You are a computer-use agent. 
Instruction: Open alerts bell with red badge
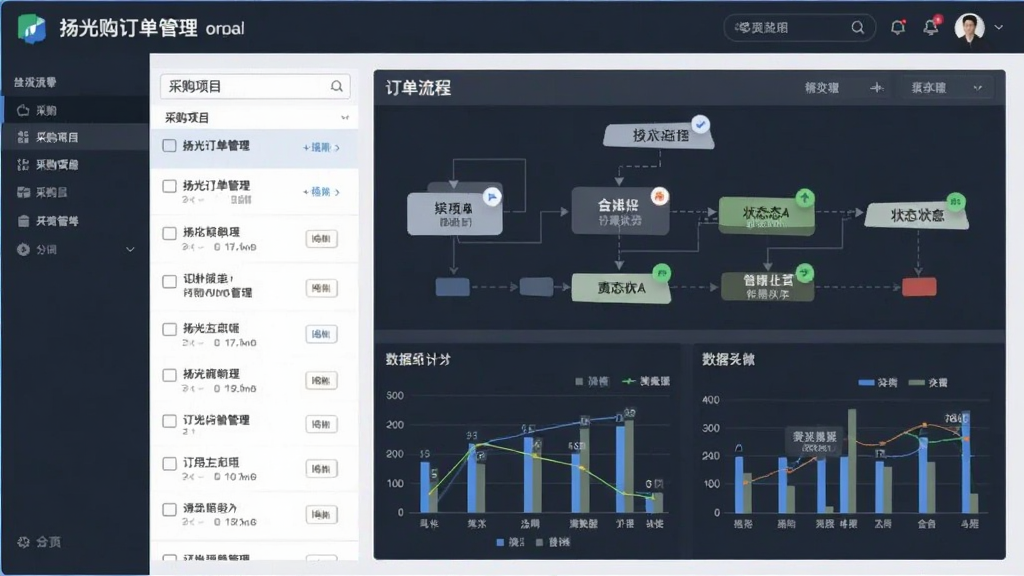[x=931, y=26]
